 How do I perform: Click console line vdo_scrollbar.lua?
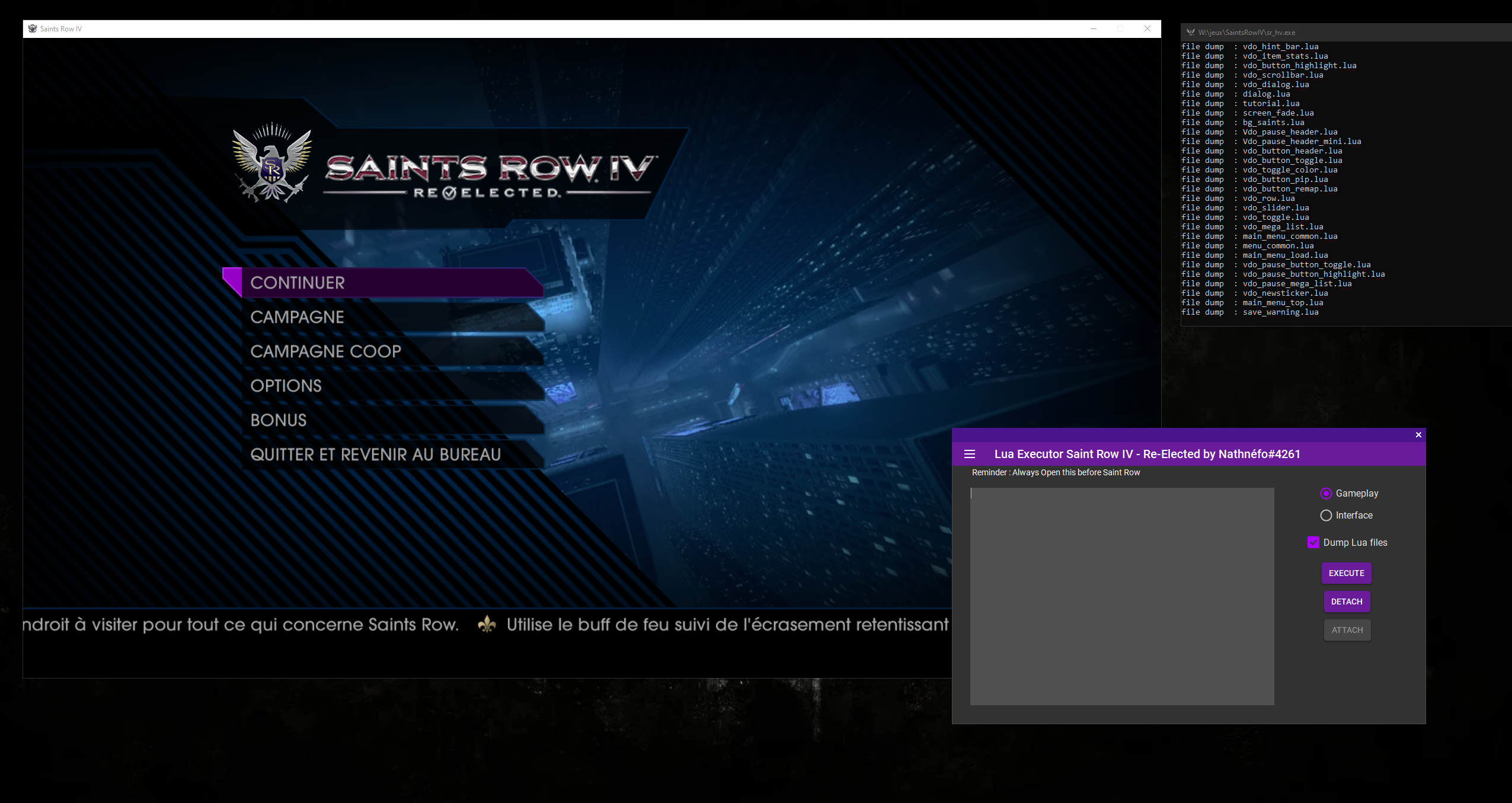click(x=1252, y=75)
